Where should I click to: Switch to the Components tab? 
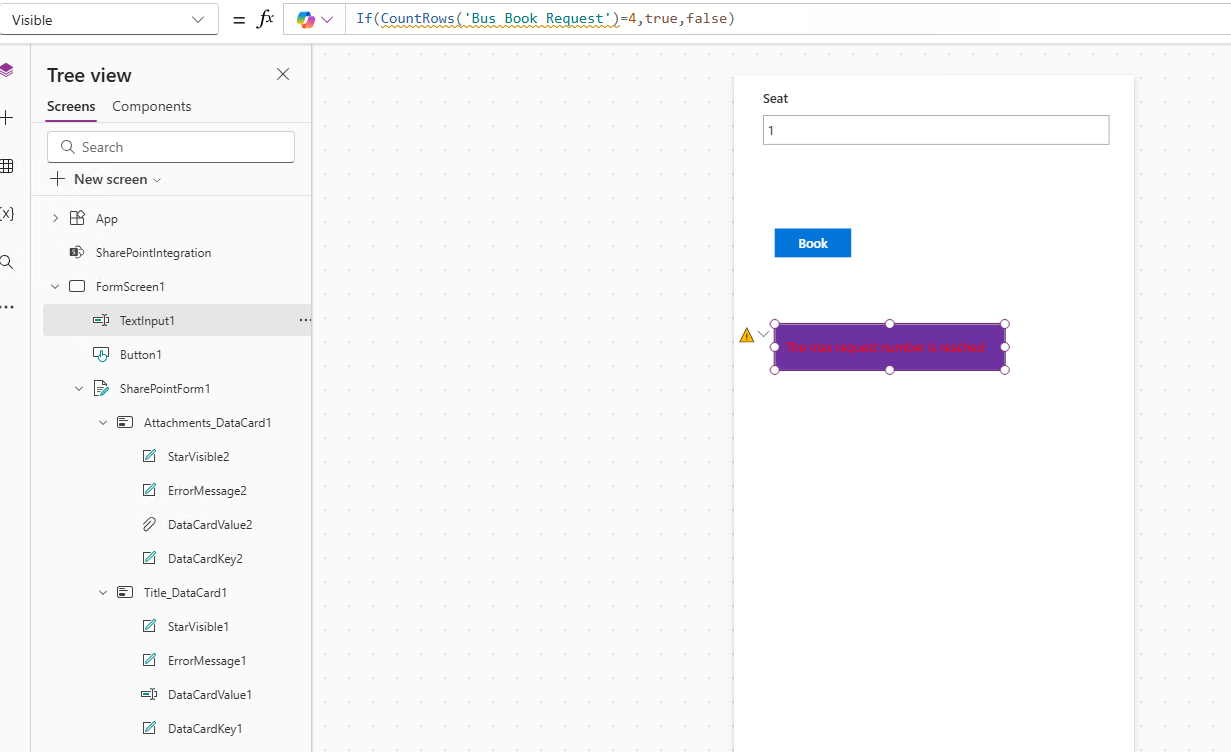coord(151,106)
